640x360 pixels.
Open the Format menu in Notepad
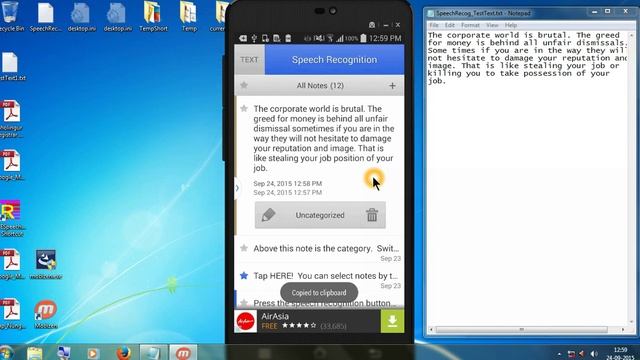(x=470, y=25)
